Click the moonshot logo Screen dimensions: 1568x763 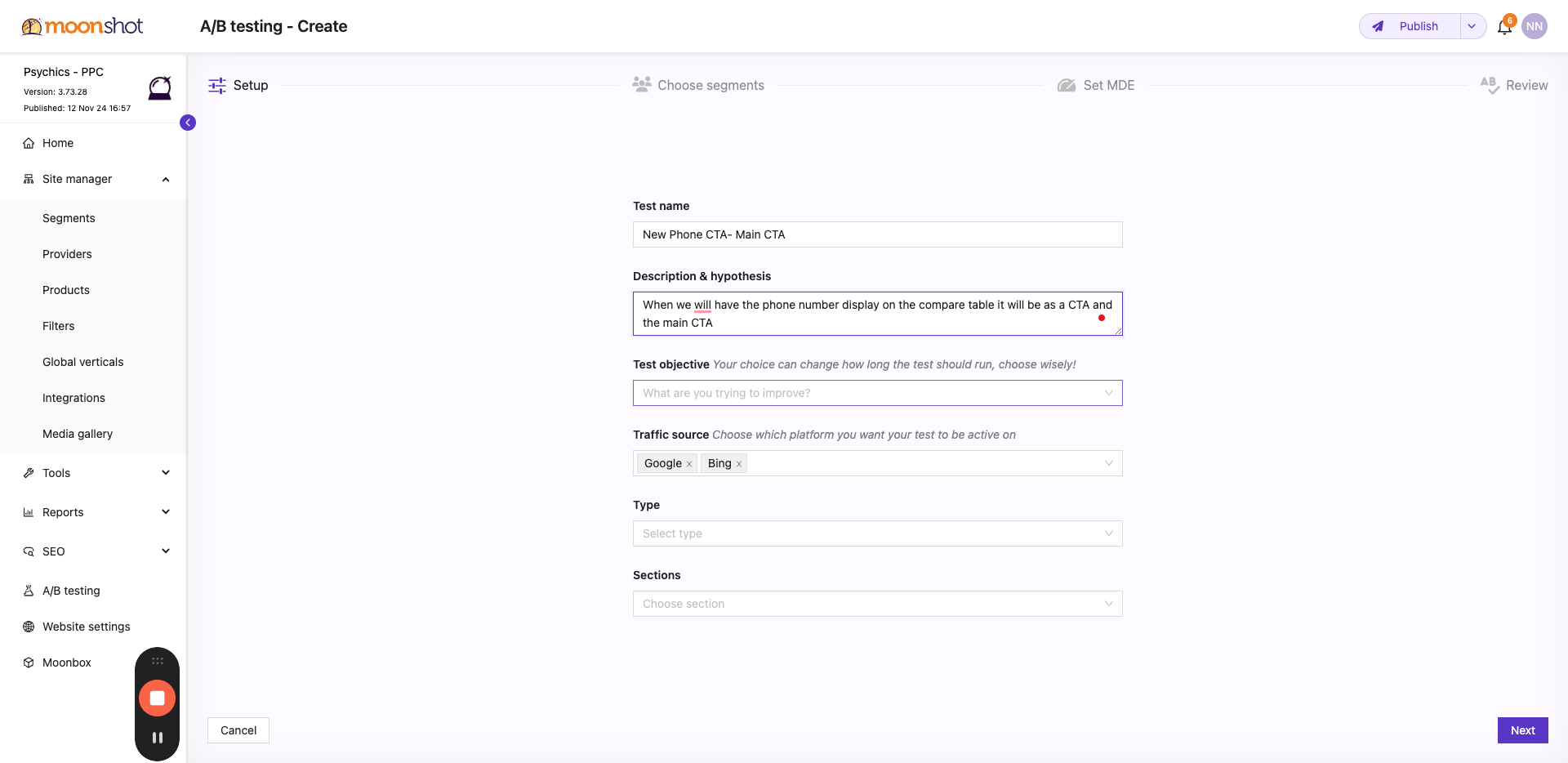(82, 26)
